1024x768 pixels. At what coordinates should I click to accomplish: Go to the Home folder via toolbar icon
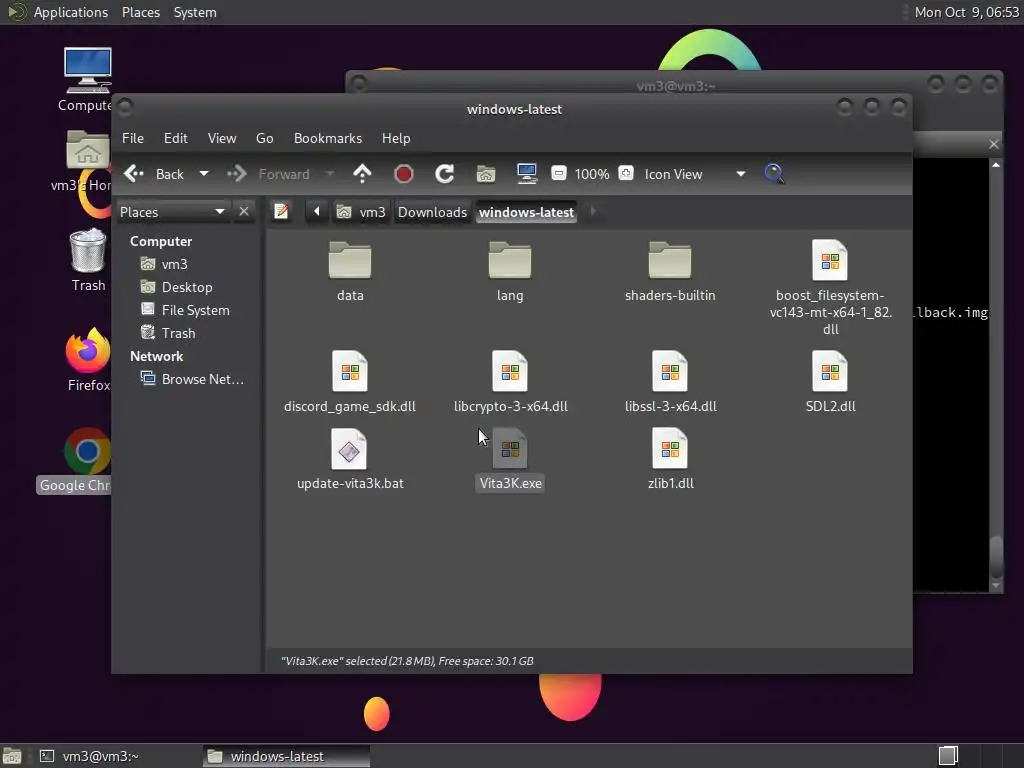click(485, 174)
